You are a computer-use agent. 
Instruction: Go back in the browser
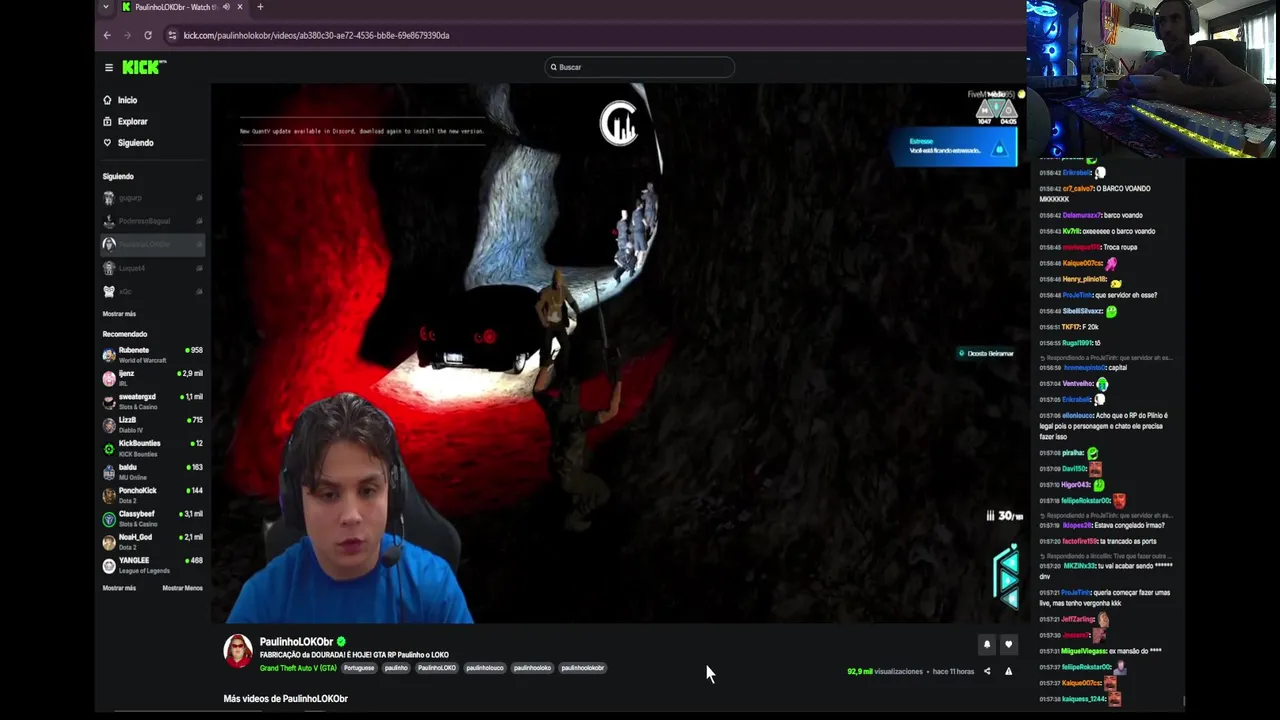[107, 35]
